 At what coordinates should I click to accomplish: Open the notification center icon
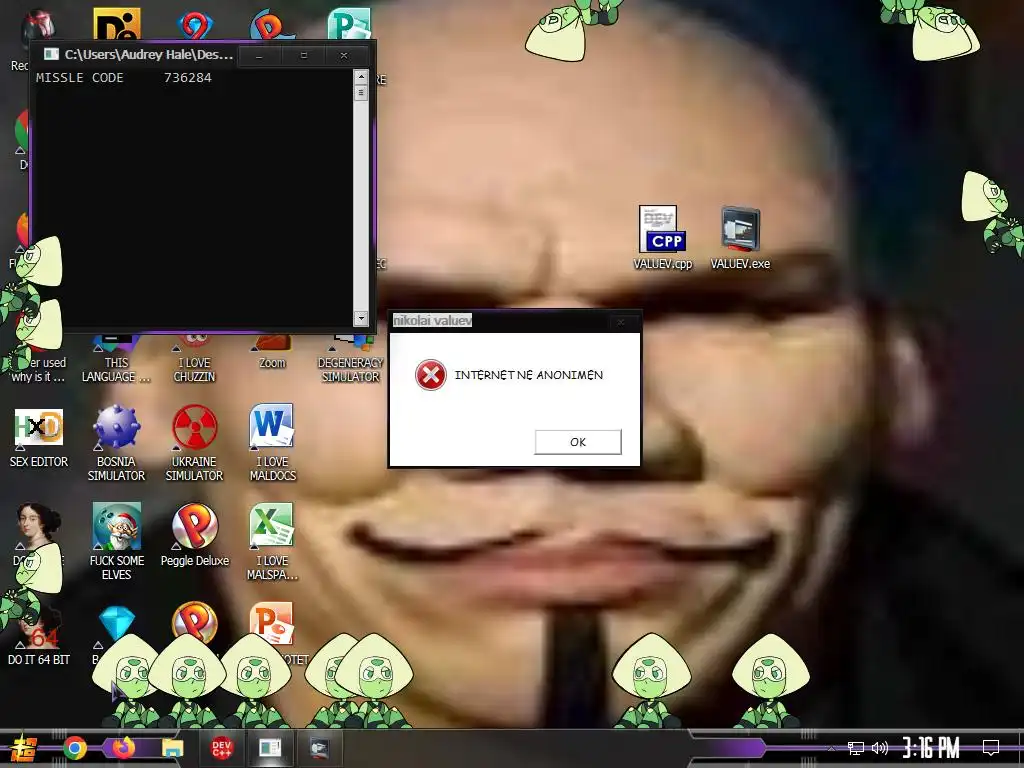click(x=991, y=748)
